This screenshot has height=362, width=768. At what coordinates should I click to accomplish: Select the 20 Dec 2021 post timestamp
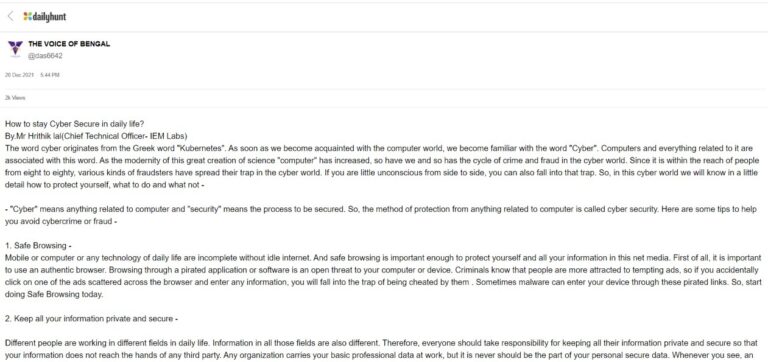32,75
